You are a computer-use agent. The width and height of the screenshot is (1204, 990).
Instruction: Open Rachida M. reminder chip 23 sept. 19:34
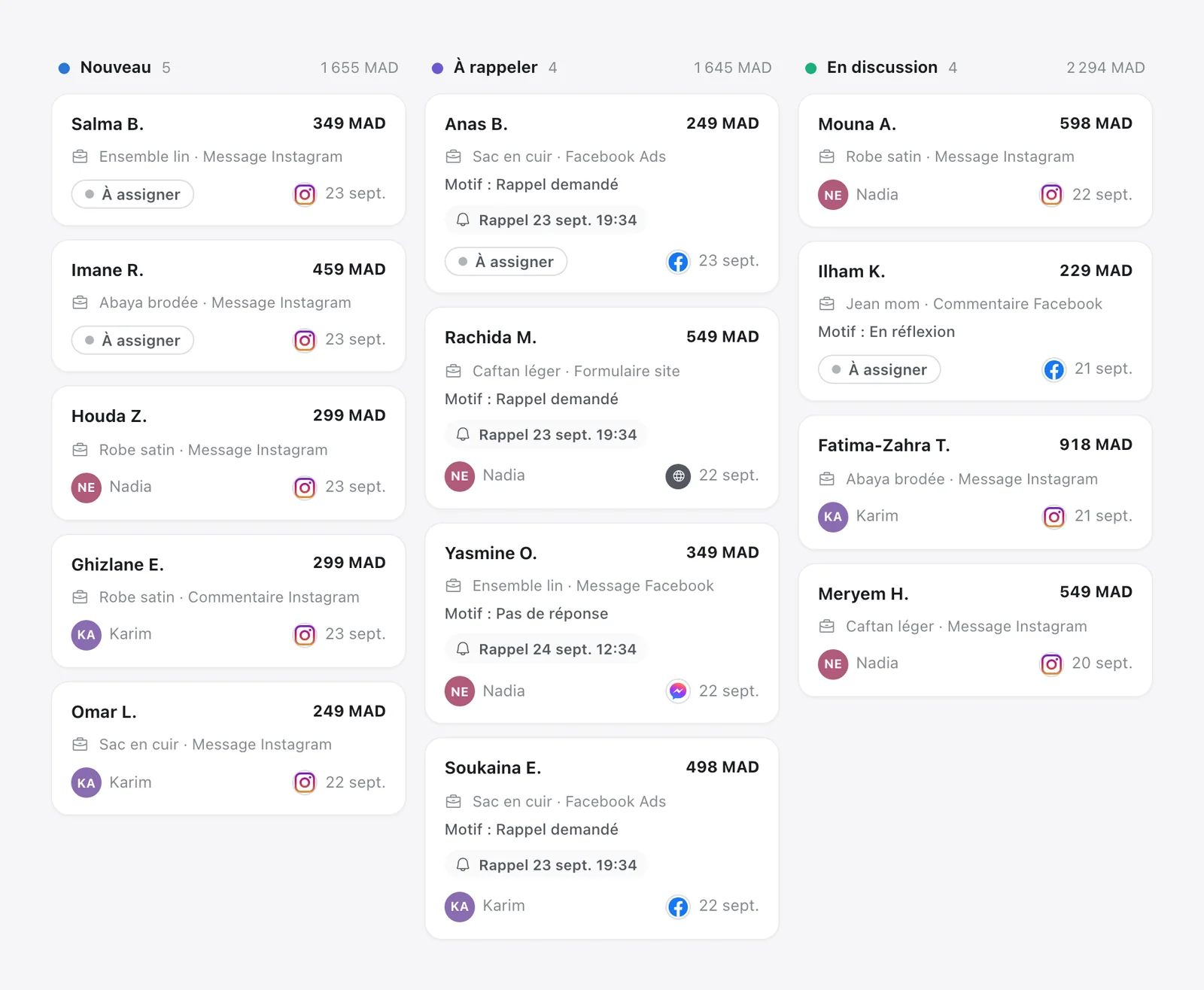546,435
